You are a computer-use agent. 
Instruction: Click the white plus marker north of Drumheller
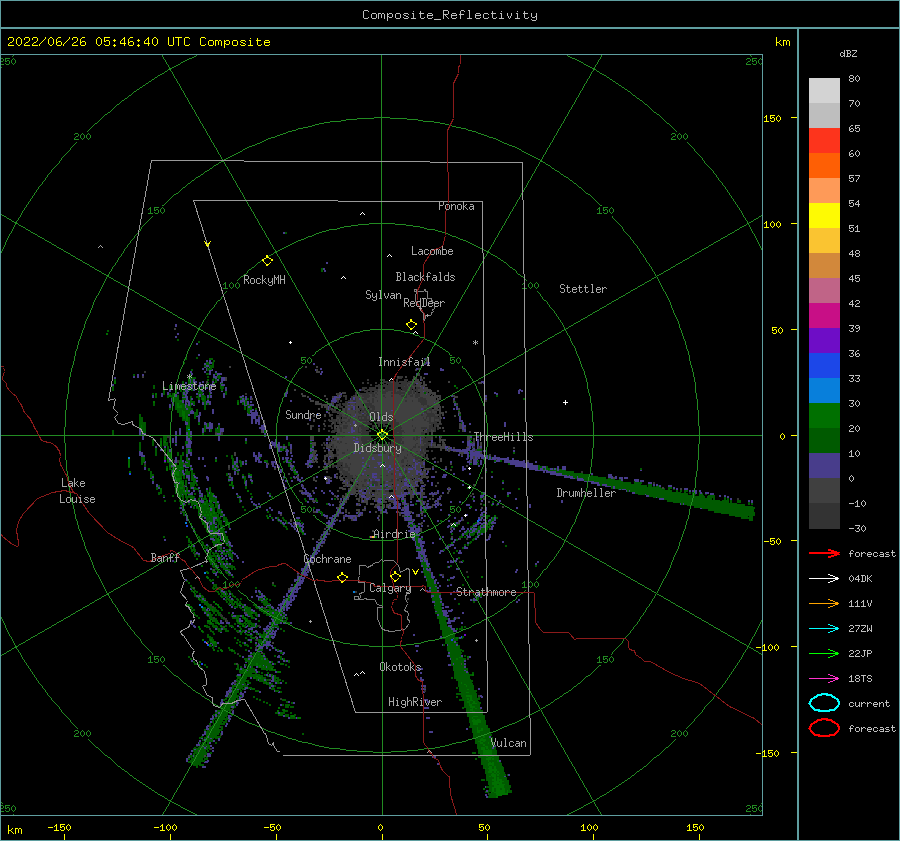coord(565,402)
